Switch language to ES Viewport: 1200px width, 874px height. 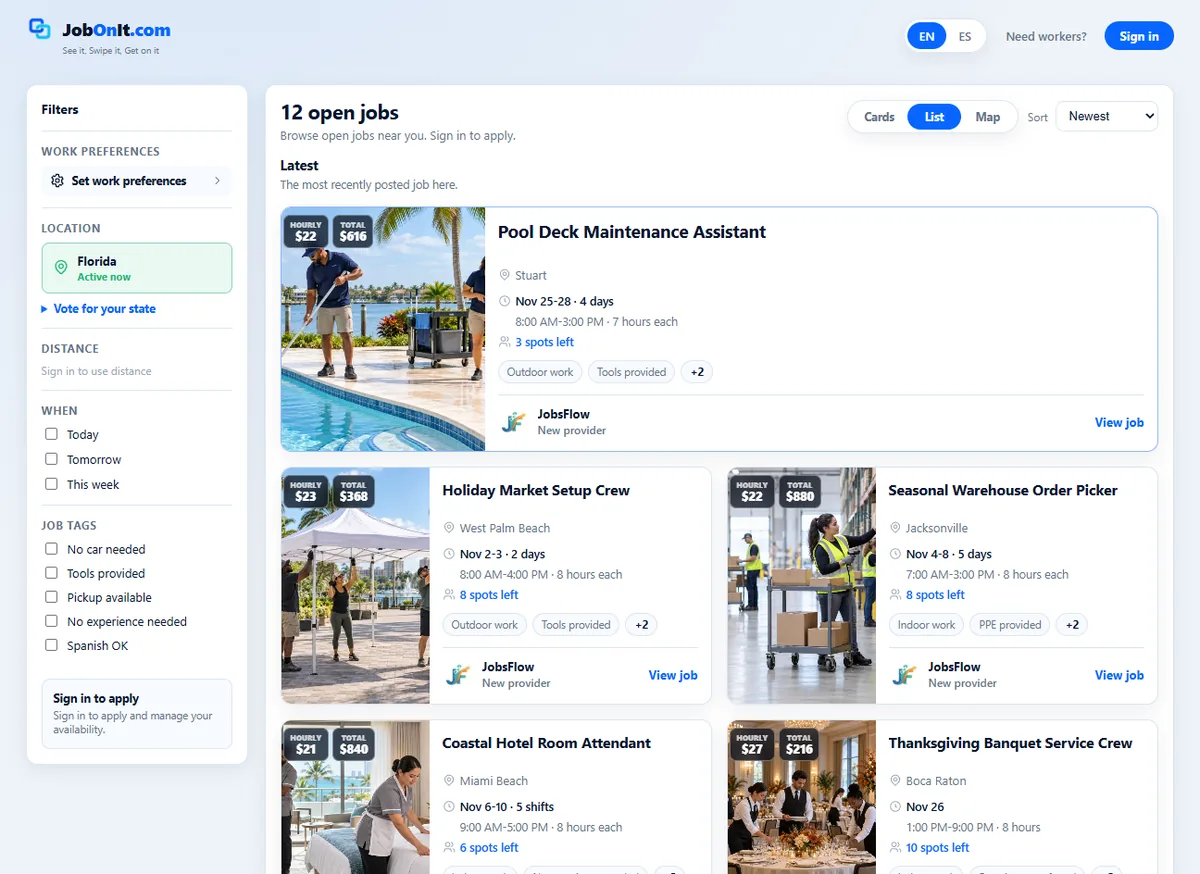(965, 36)
